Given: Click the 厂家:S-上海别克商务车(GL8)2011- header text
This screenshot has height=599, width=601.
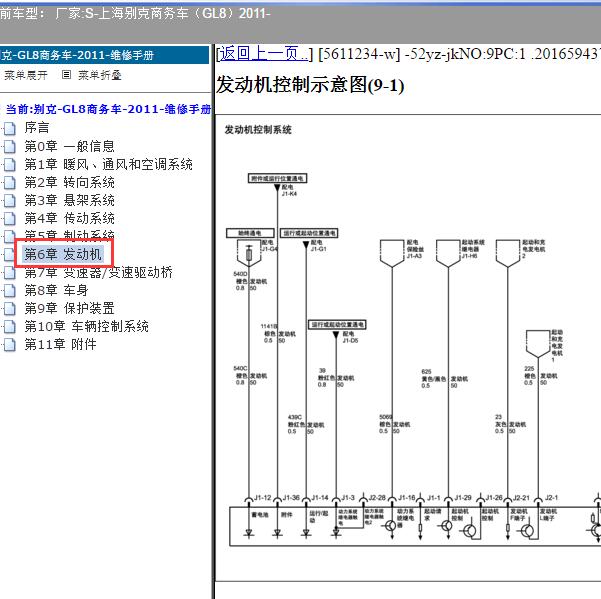Looking at the screenshot, I should [163, 14].
